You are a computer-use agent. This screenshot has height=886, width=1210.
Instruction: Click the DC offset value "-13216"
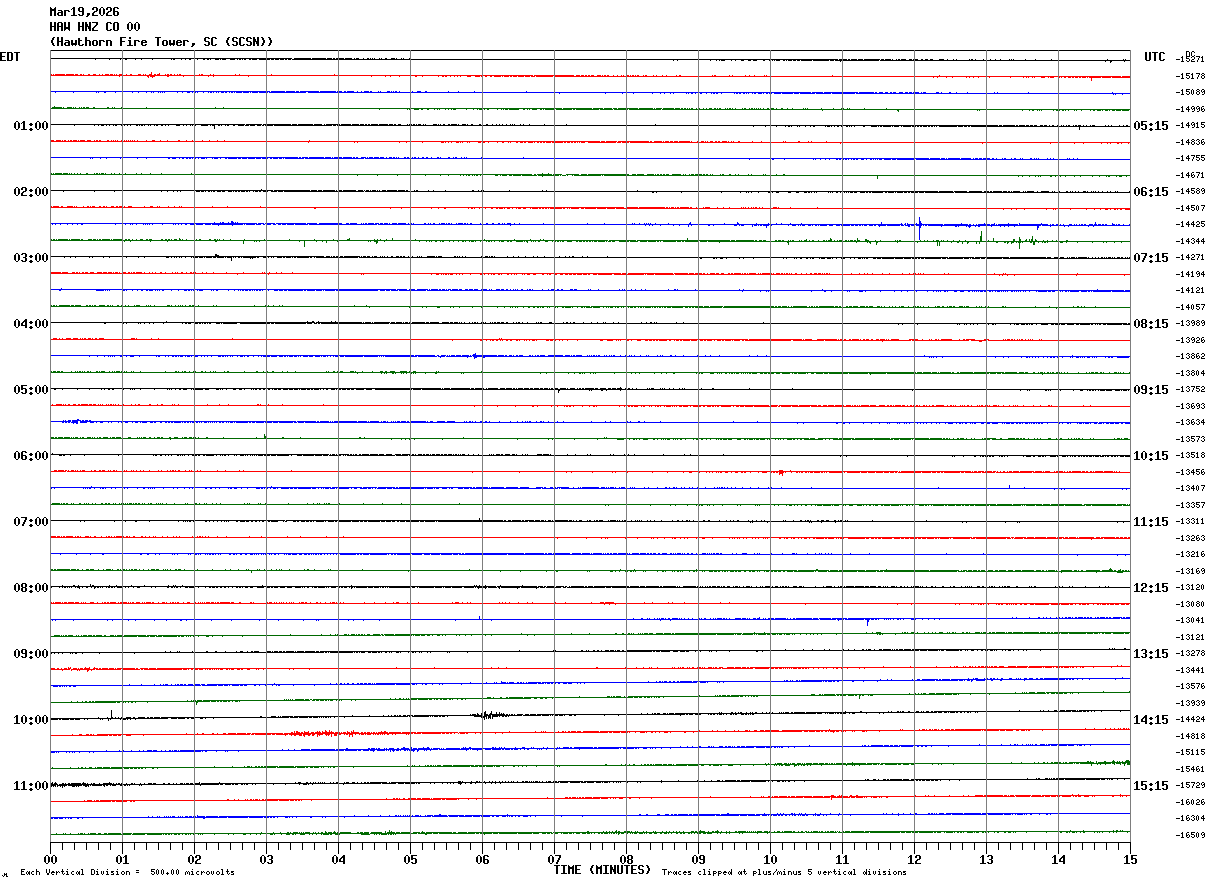click(x=1190, y=555)
